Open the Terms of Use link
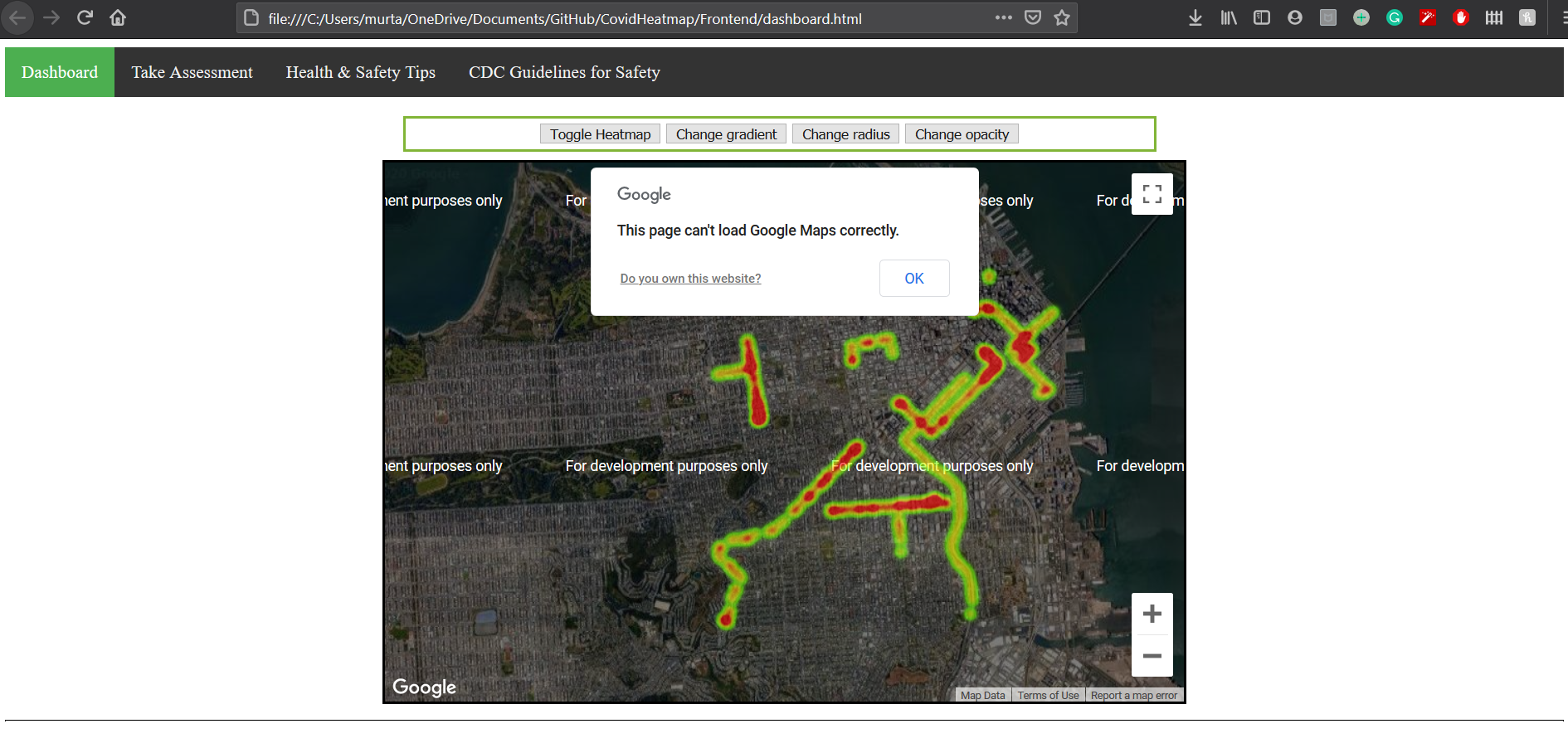This screenshot has height=743, width=1568. click(1048, 696)
